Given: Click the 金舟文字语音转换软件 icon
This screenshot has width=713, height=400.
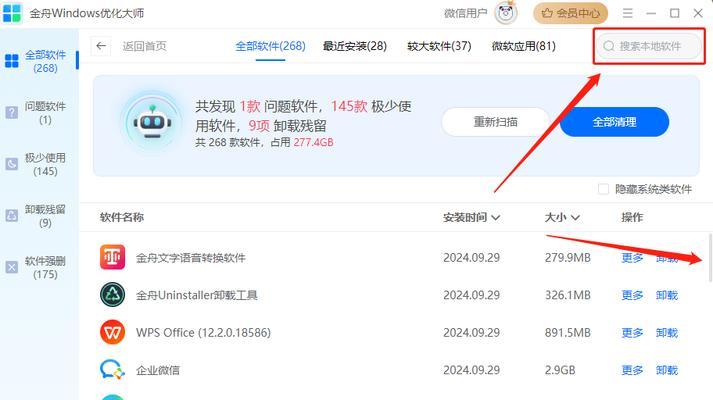Looking at the screenshot, I should 112,257.
